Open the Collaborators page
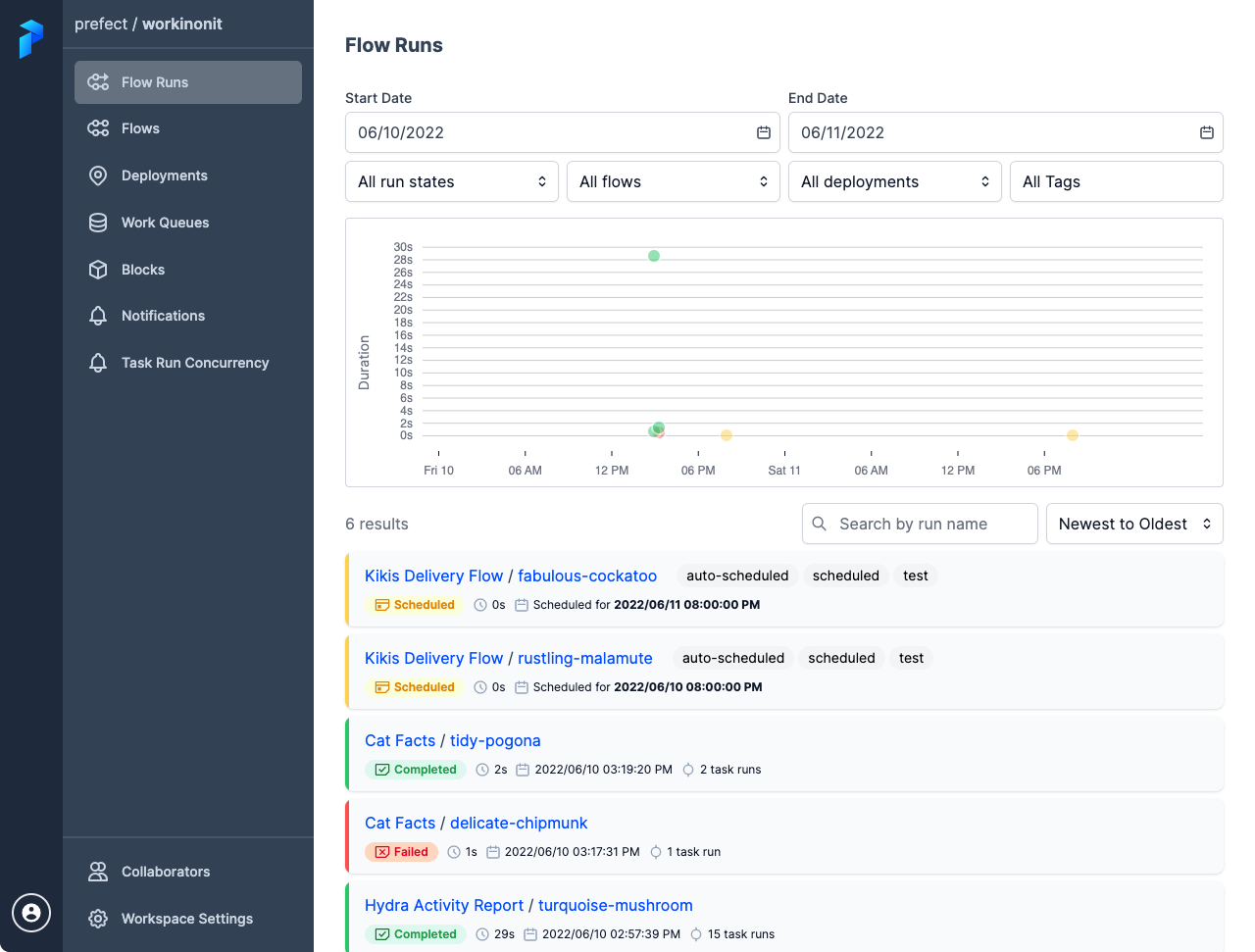The image size is (1255, 952). click(x=188, y=872)
